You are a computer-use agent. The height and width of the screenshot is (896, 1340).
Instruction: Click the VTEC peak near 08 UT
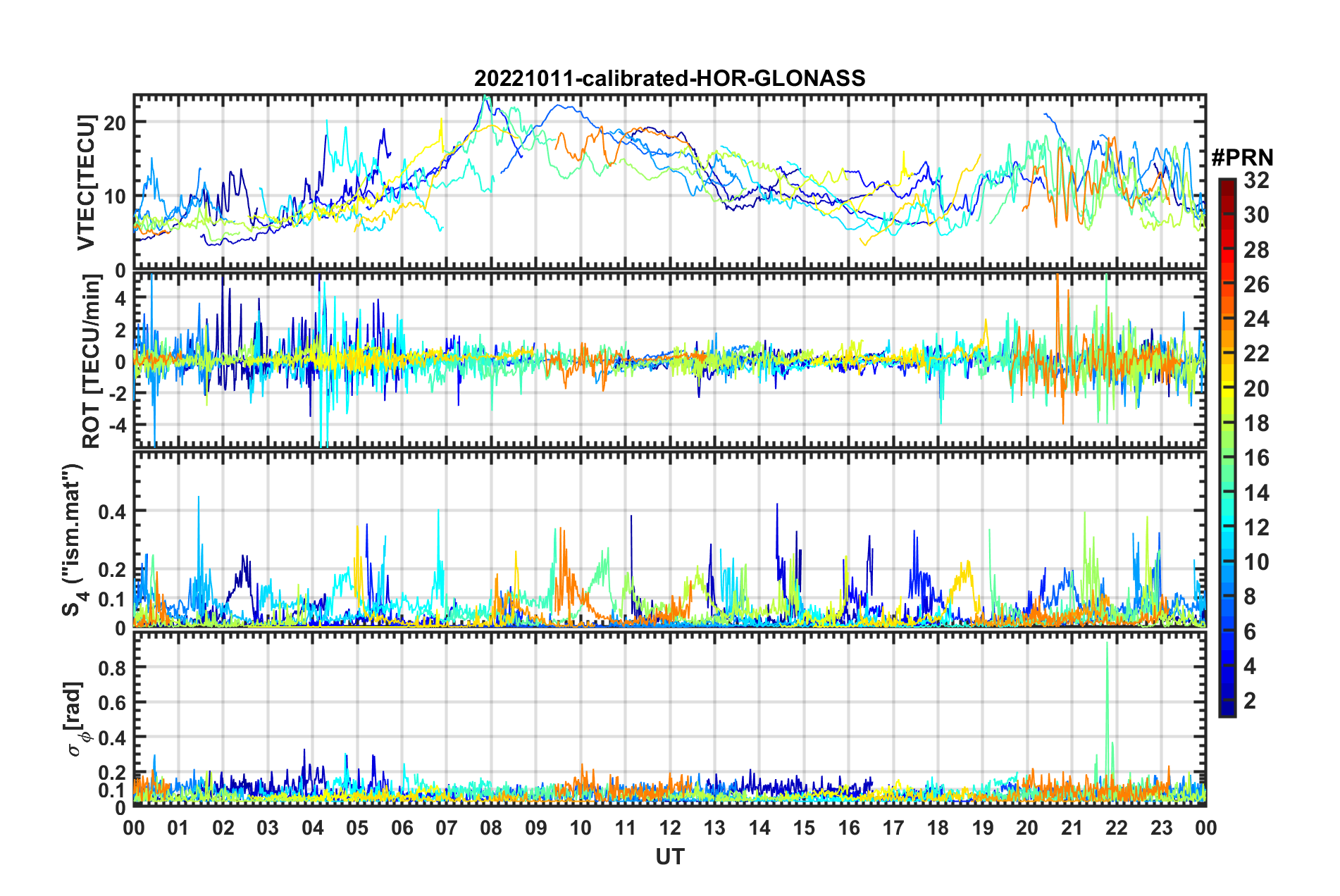pyautogui.click(x=484, y=99)
